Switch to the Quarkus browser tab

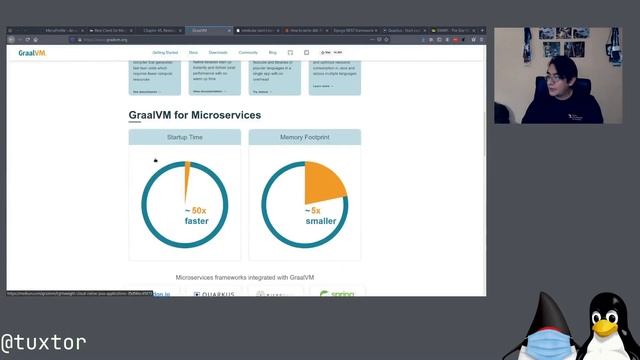pyautogui.click(x=404, y=31)
